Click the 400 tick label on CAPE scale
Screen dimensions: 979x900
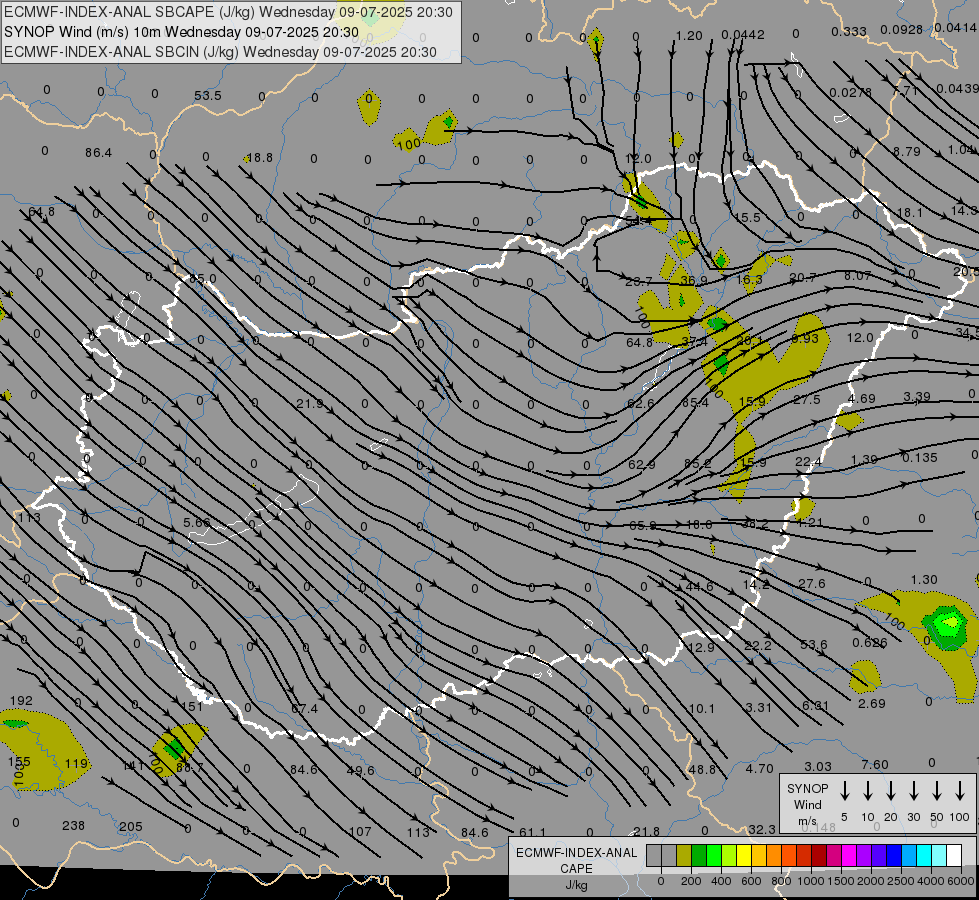pyautogui.click(x=721, y=881)
